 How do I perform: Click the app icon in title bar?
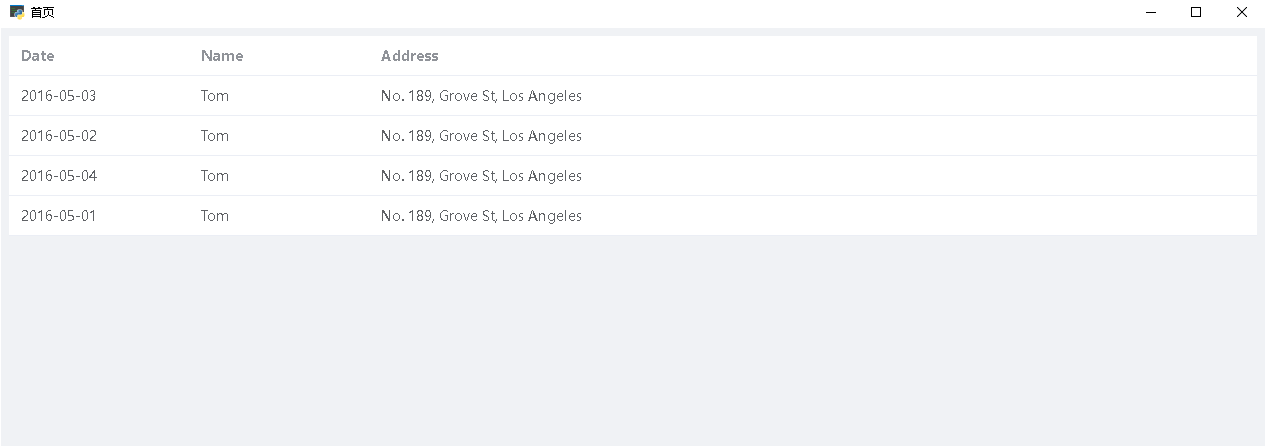[17, 13]
